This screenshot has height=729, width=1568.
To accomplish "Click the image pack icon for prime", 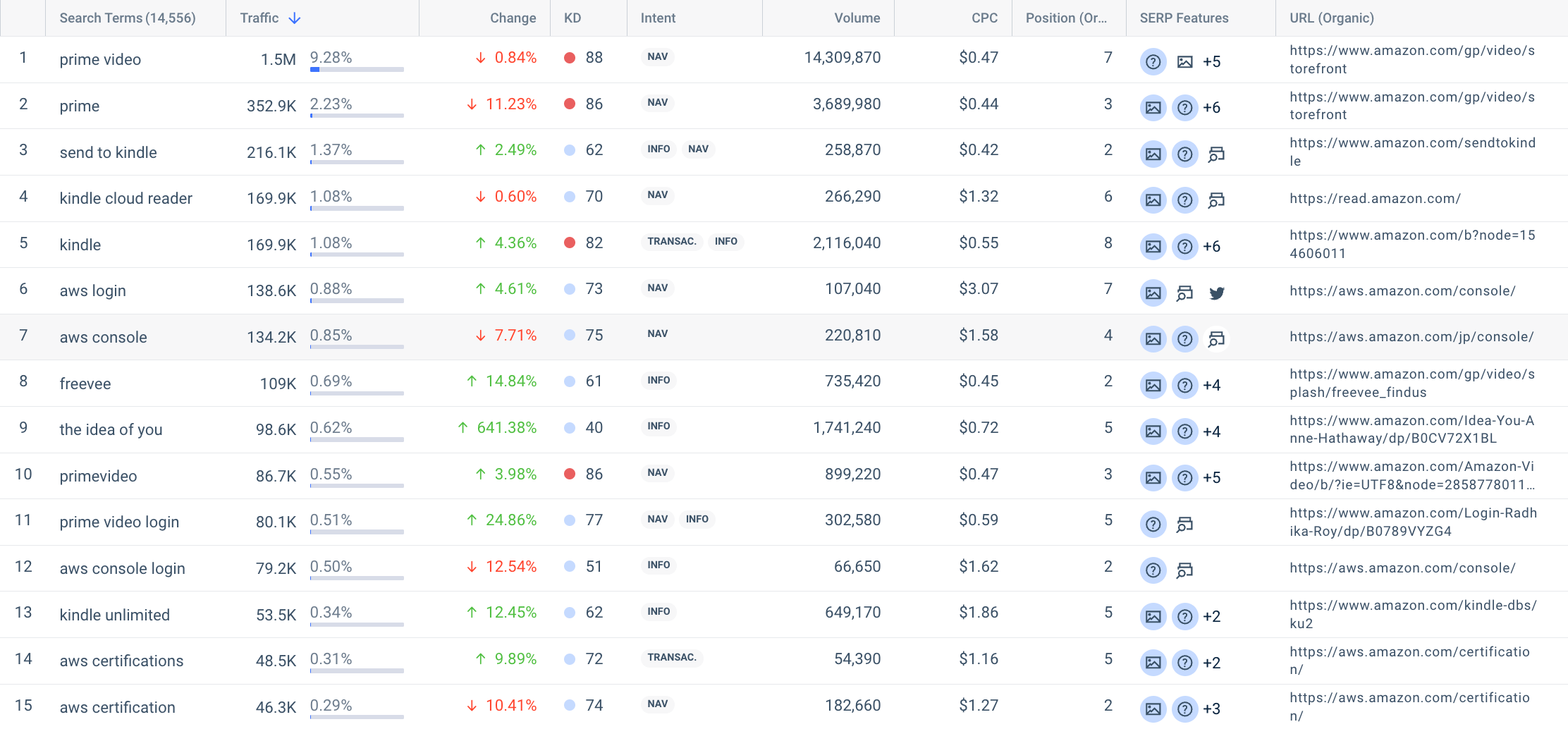I will (1153, 108).
